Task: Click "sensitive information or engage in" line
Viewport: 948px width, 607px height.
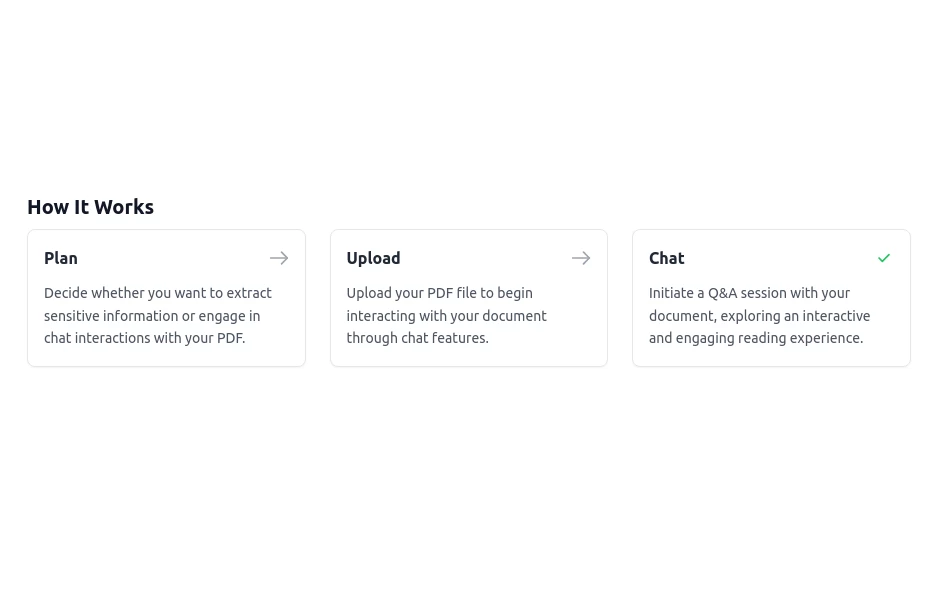Action: (x=152, y=316)
